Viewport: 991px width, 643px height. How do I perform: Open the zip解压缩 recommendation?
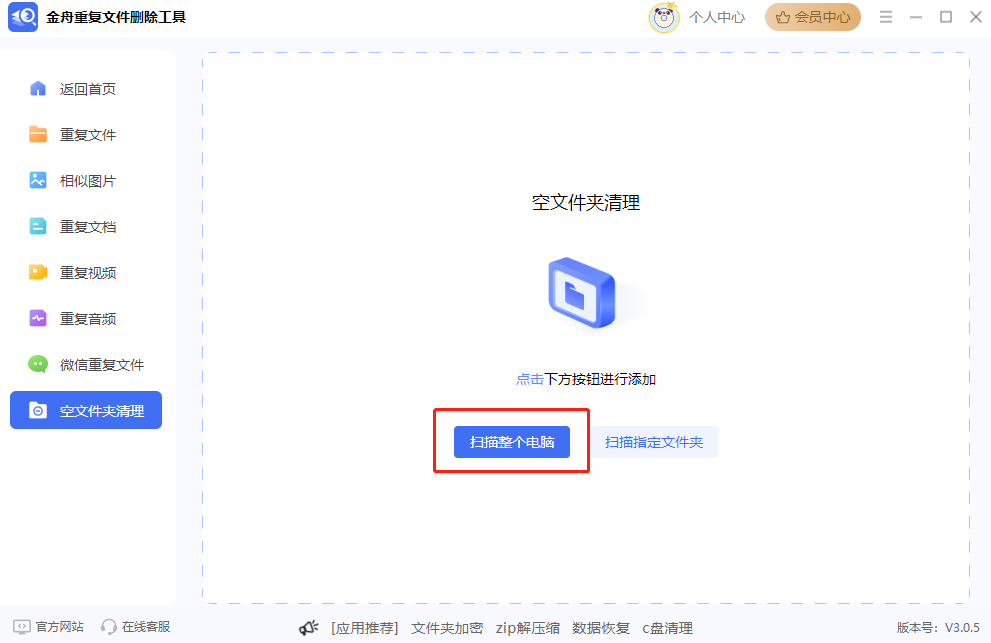pos(528,628)
